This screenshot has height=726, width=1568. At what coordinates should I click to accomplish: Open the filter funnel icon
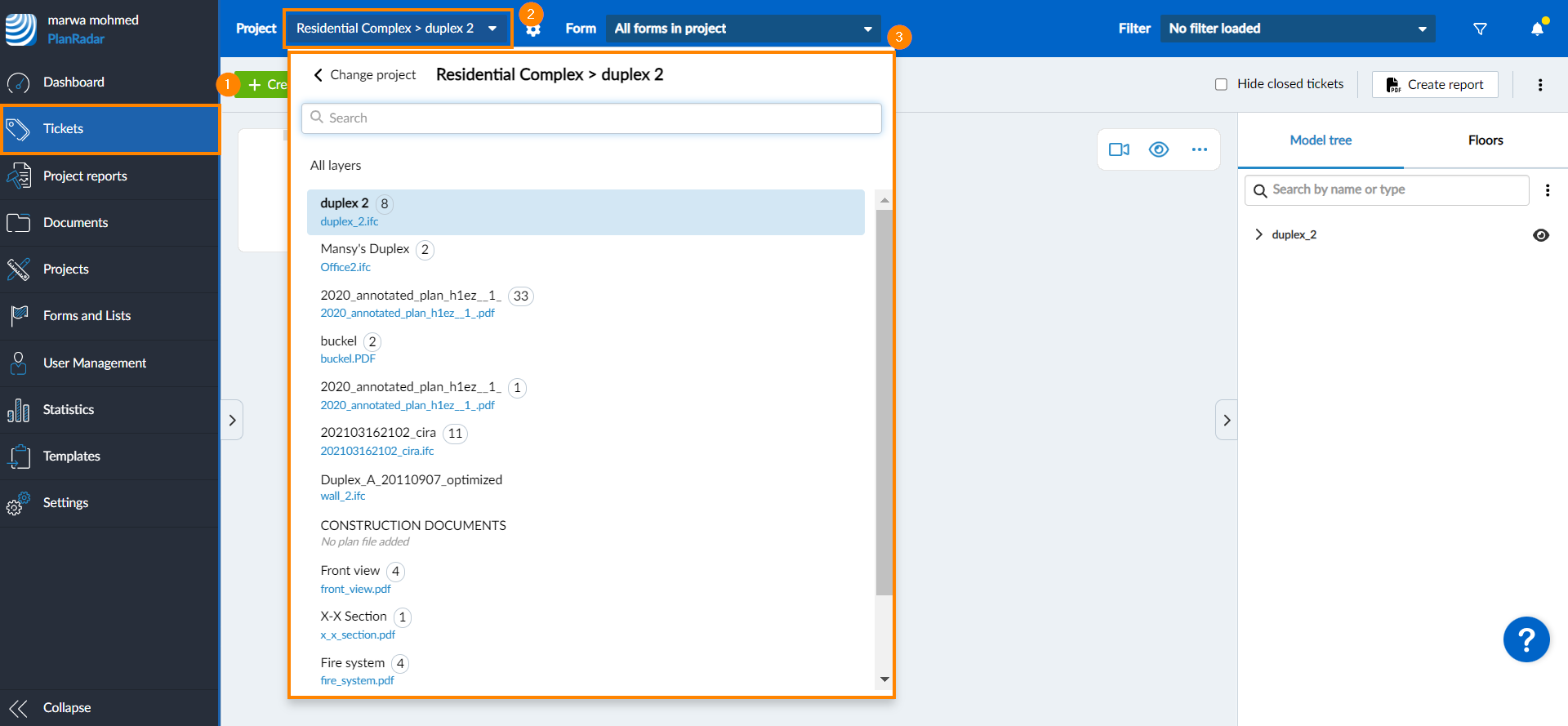coord(1479,29)
